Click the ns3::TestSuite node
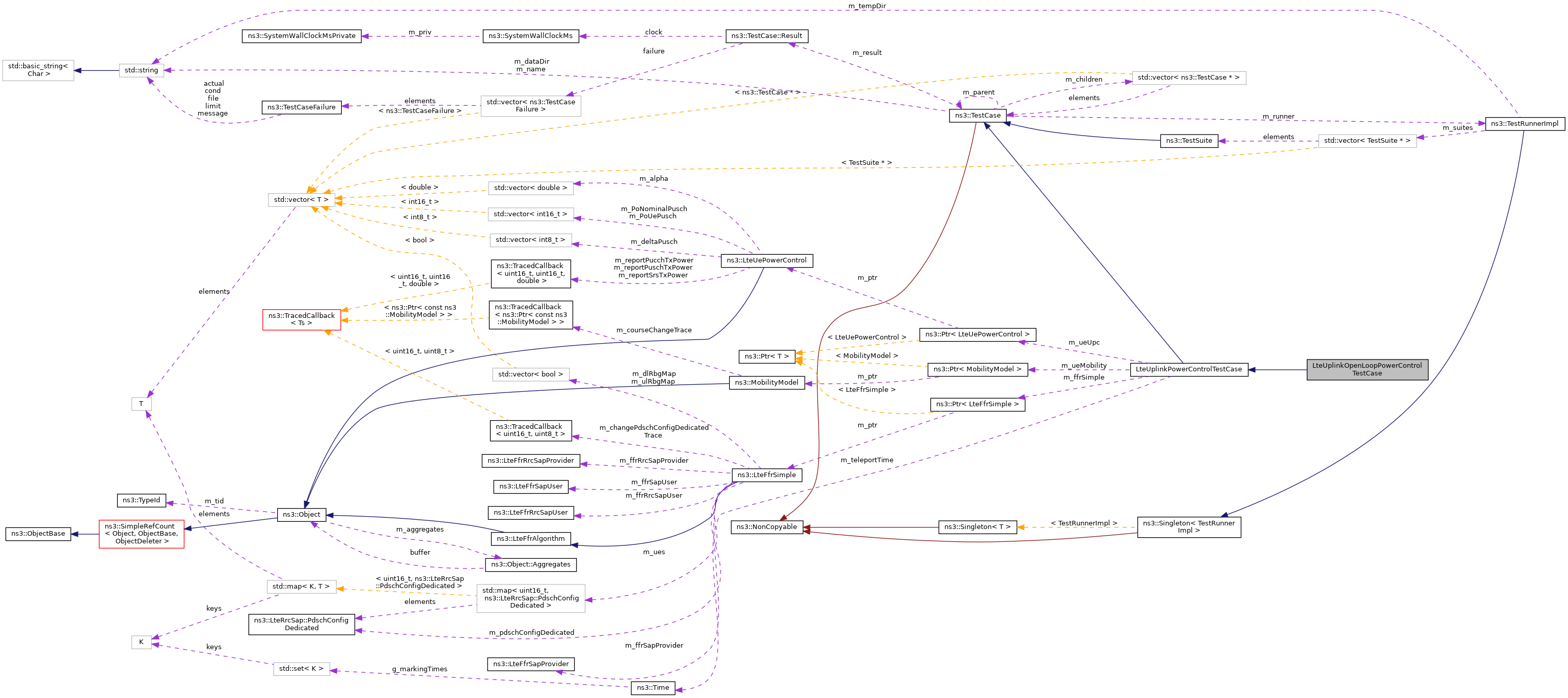The height and width of the screenshot is (698, 1568). (1189, 141)
